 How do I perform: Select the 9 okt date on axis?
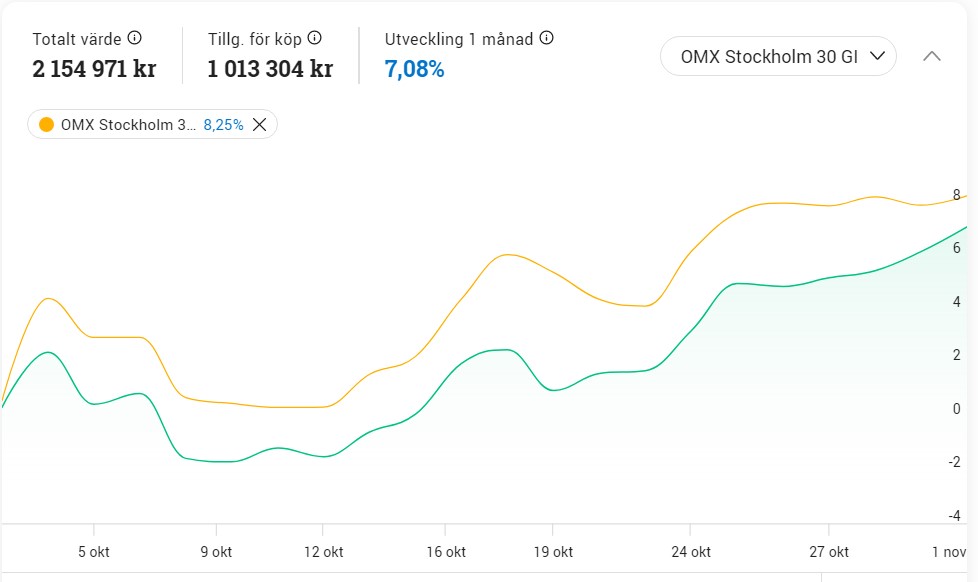coord(216,552)
